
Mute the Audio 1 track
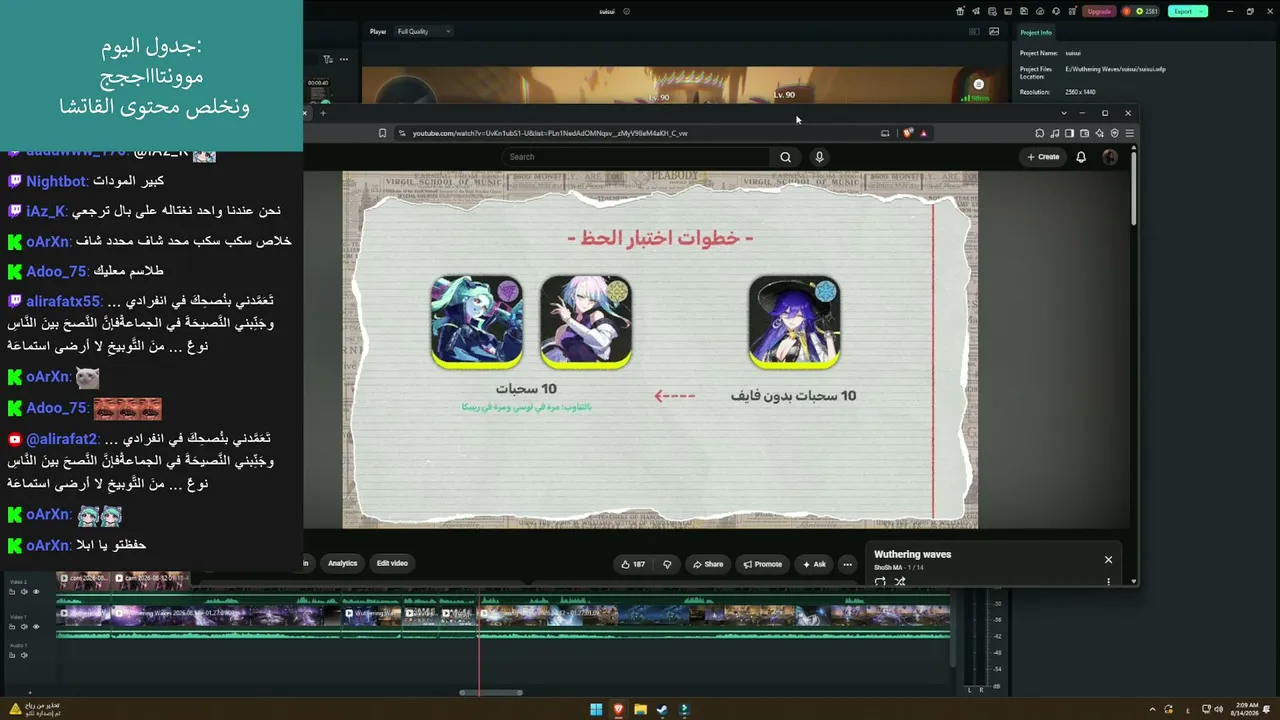(24, 656)
